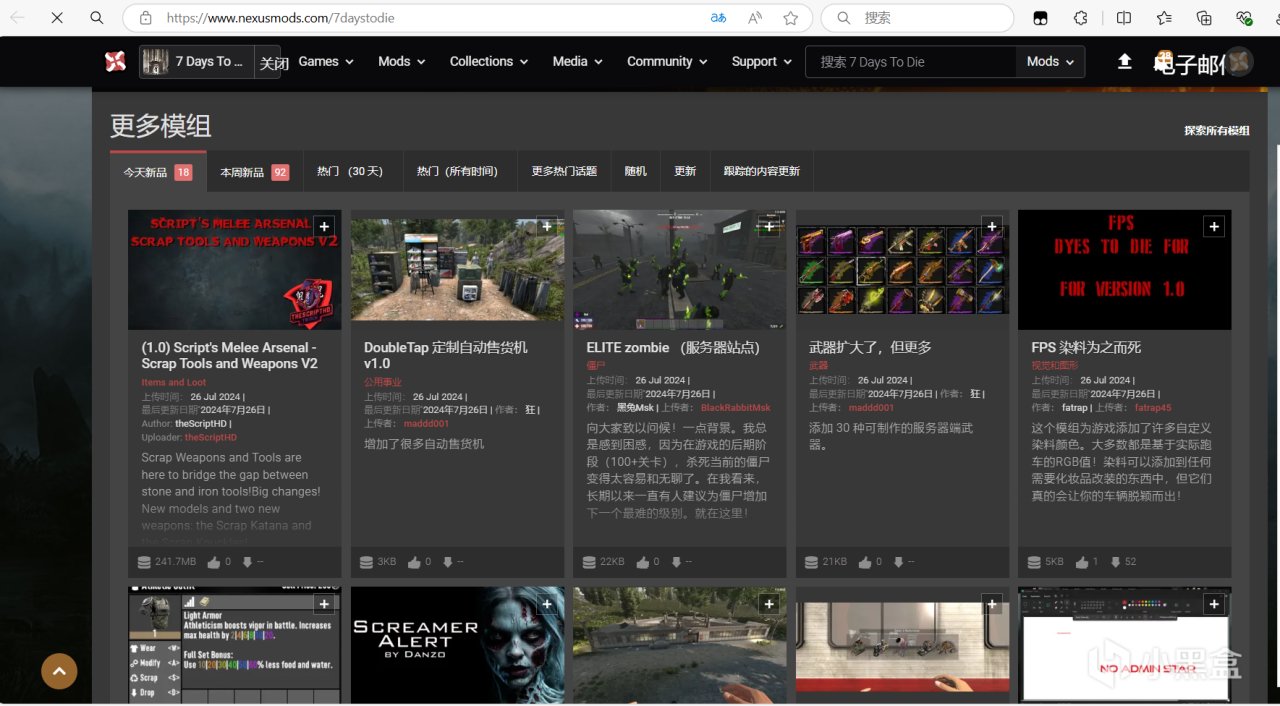The height and width of the screenshot is (706, 1280).
Task: Open the browser extensions puzzle icon
Action: (1081, 18)
